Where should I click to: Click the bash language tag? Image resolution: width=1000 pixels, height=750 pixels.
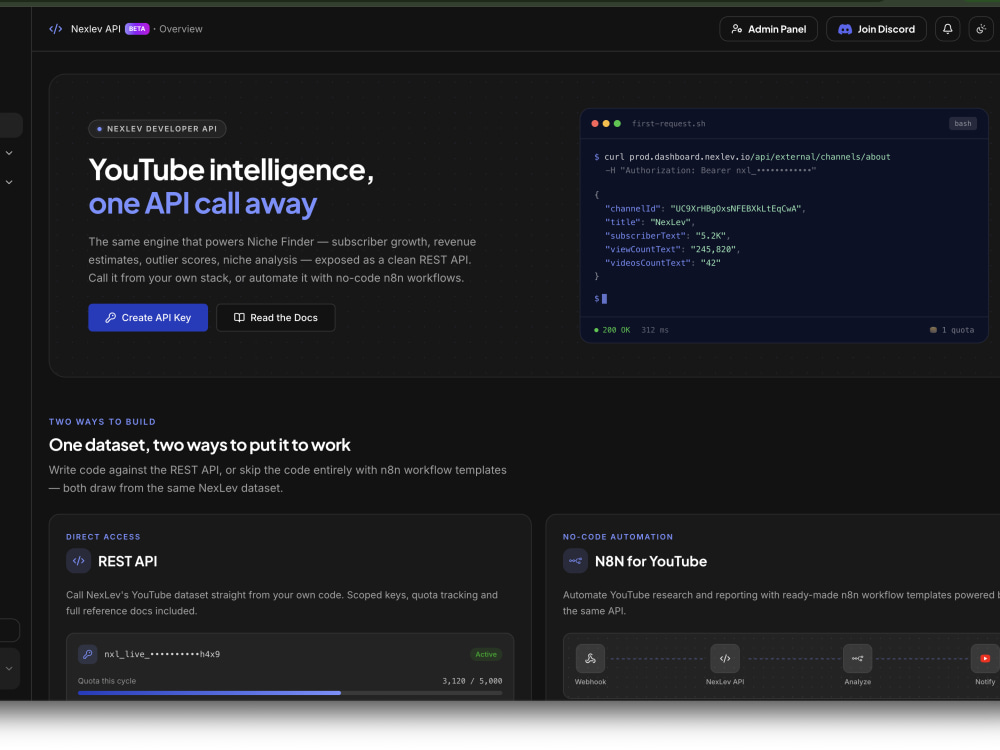coord(963,124)
